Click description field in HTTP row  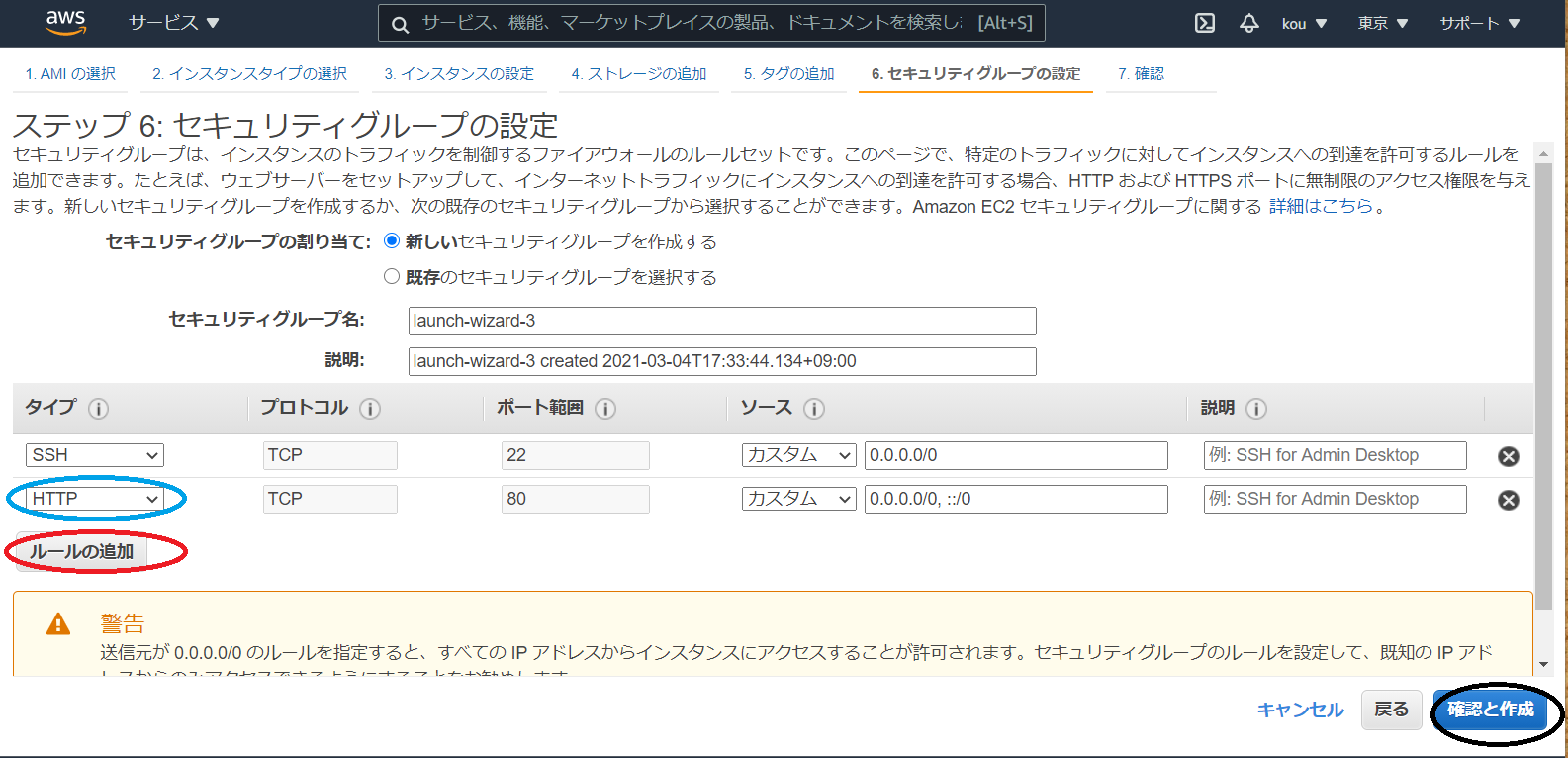[x=1336, y=499]
